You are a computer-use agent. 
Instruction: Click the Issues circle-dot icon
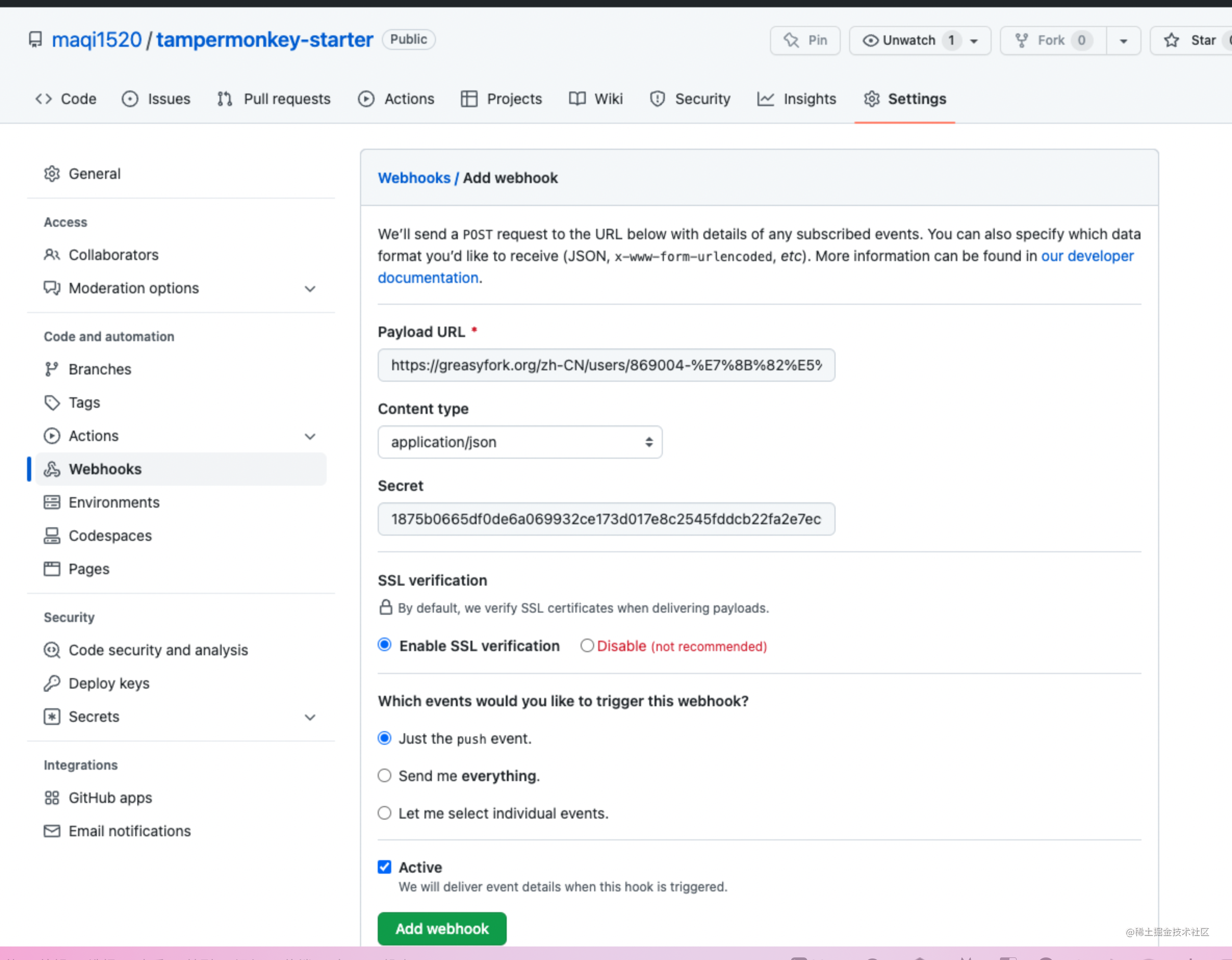pyautogui.click(x=130, y=99)
